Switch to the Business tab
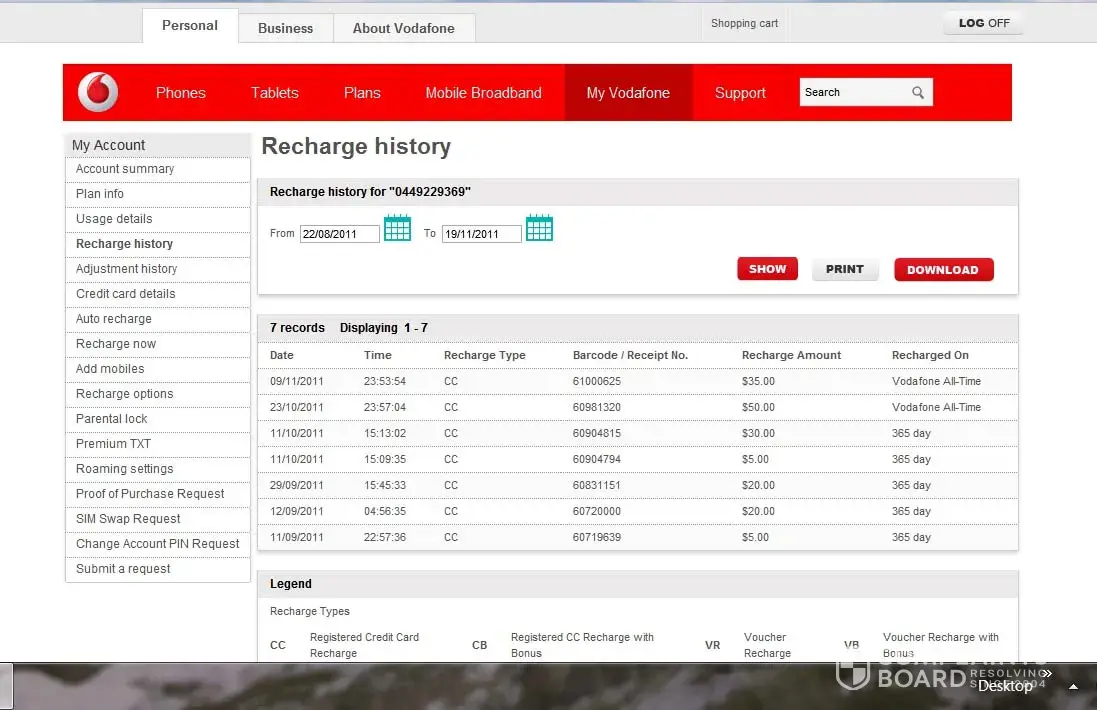Image resolution: width=1097 pixels, height=710 pixels. point(285,28)
